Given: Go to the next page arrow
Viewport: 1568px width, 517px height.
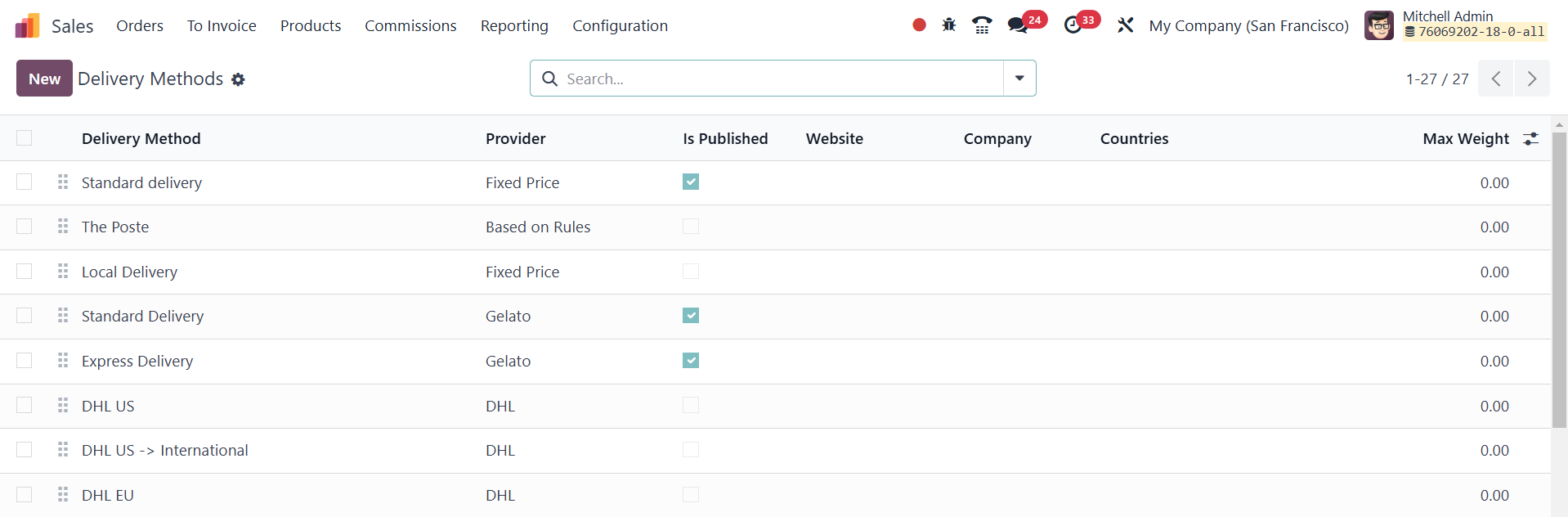Looking at the screenshot, I should [x=1531, y=79].
